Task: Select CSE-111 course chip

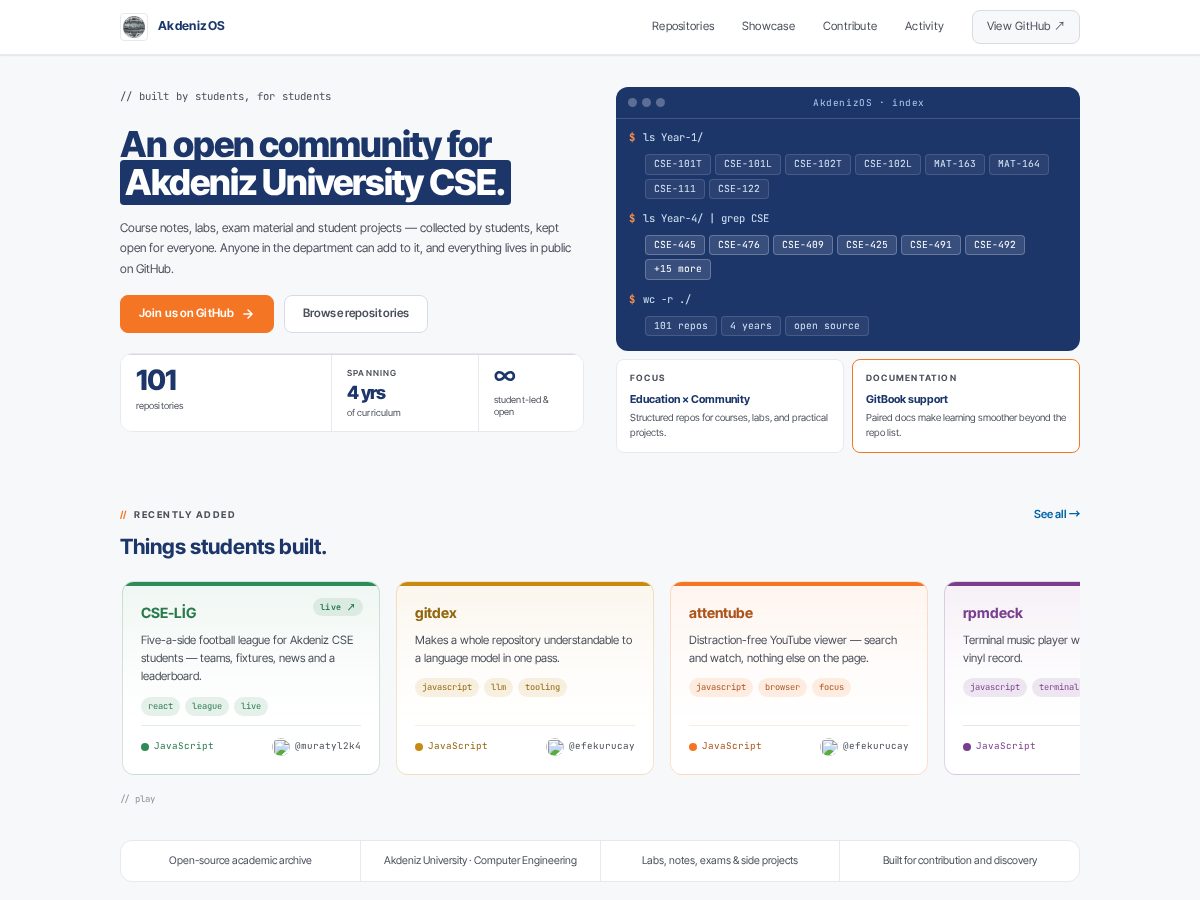Action: click(675, 189)
